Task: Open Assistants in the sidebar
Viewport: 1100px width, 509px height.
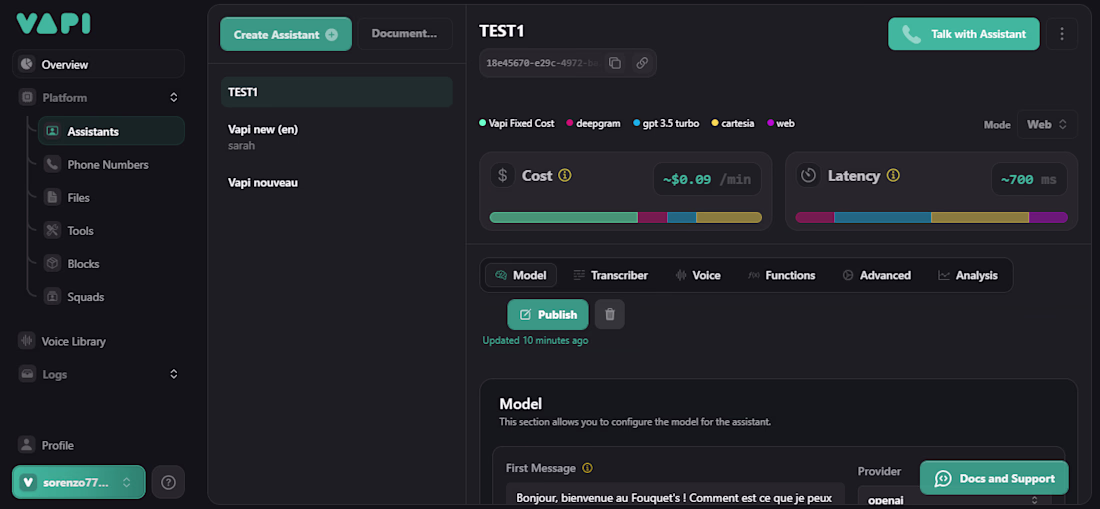Action: point(112,131)
